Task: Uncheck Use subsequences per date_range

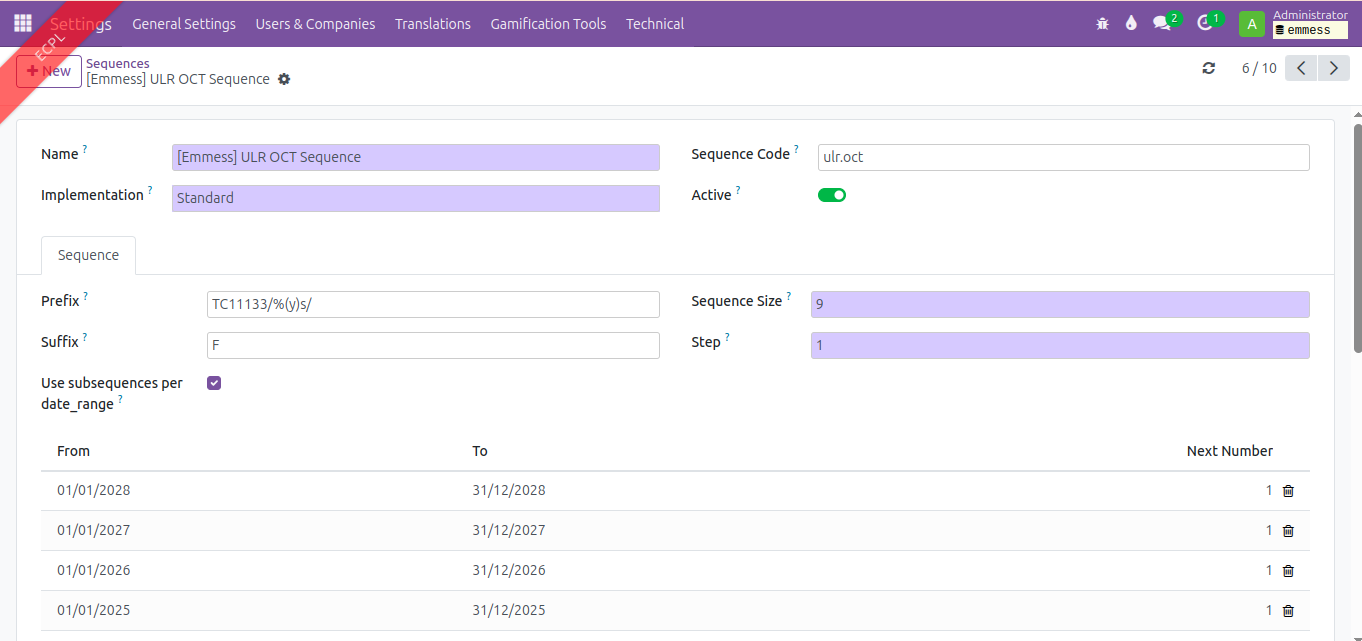Action: click(x=214, y=383)
